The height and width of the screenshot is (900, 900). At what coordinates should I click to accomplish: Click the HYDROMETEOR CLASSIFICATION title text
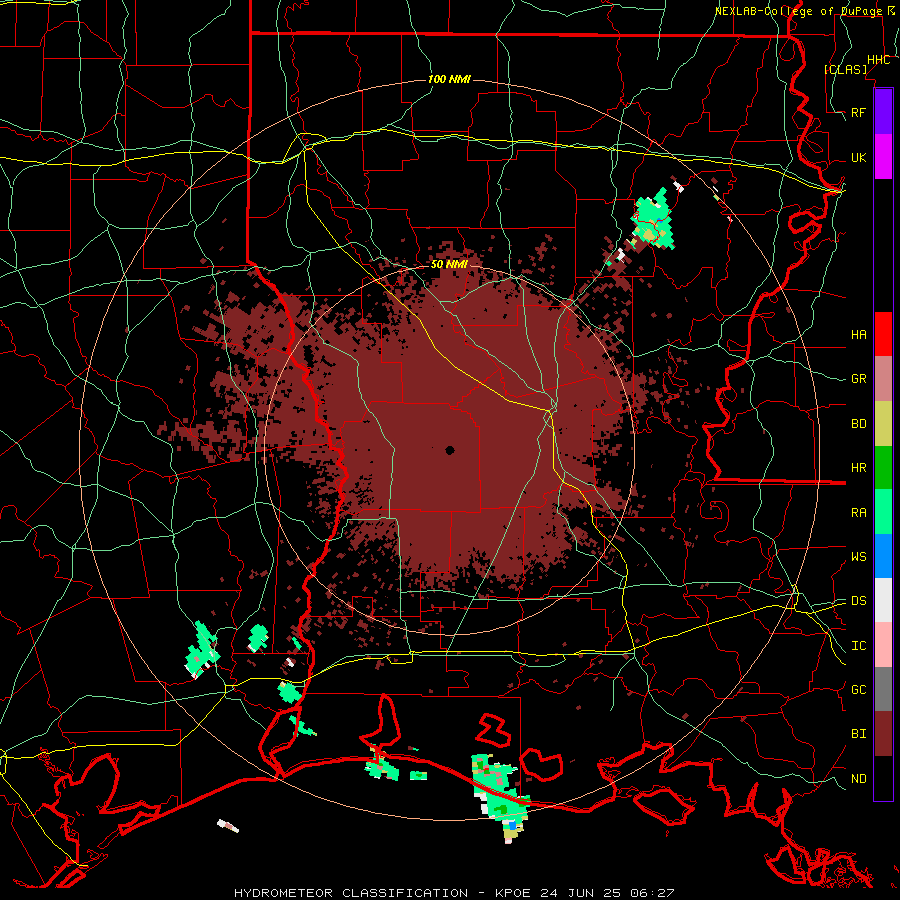[x=351, y=893]
